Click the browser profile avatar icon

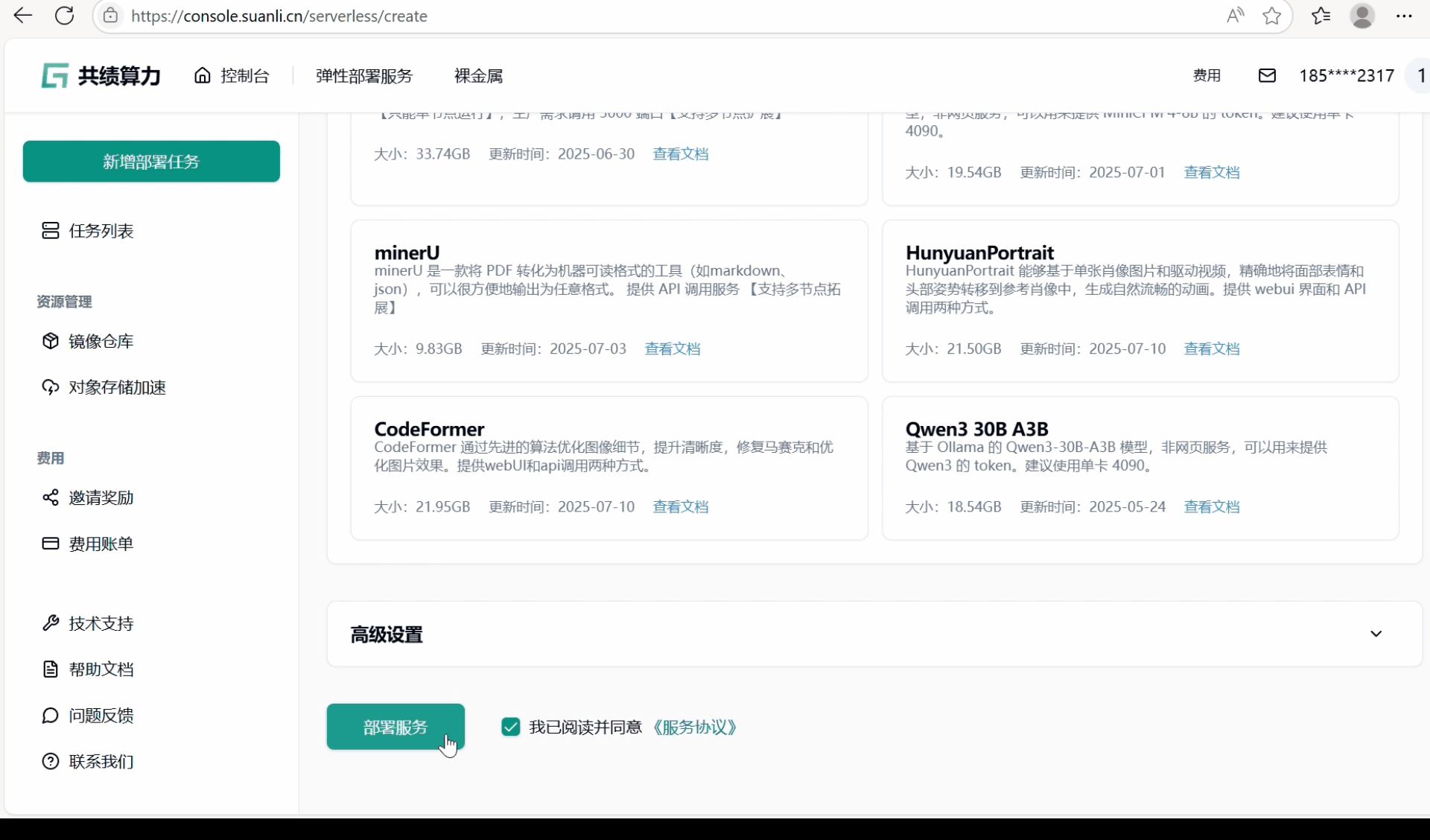click(1362, 16)
